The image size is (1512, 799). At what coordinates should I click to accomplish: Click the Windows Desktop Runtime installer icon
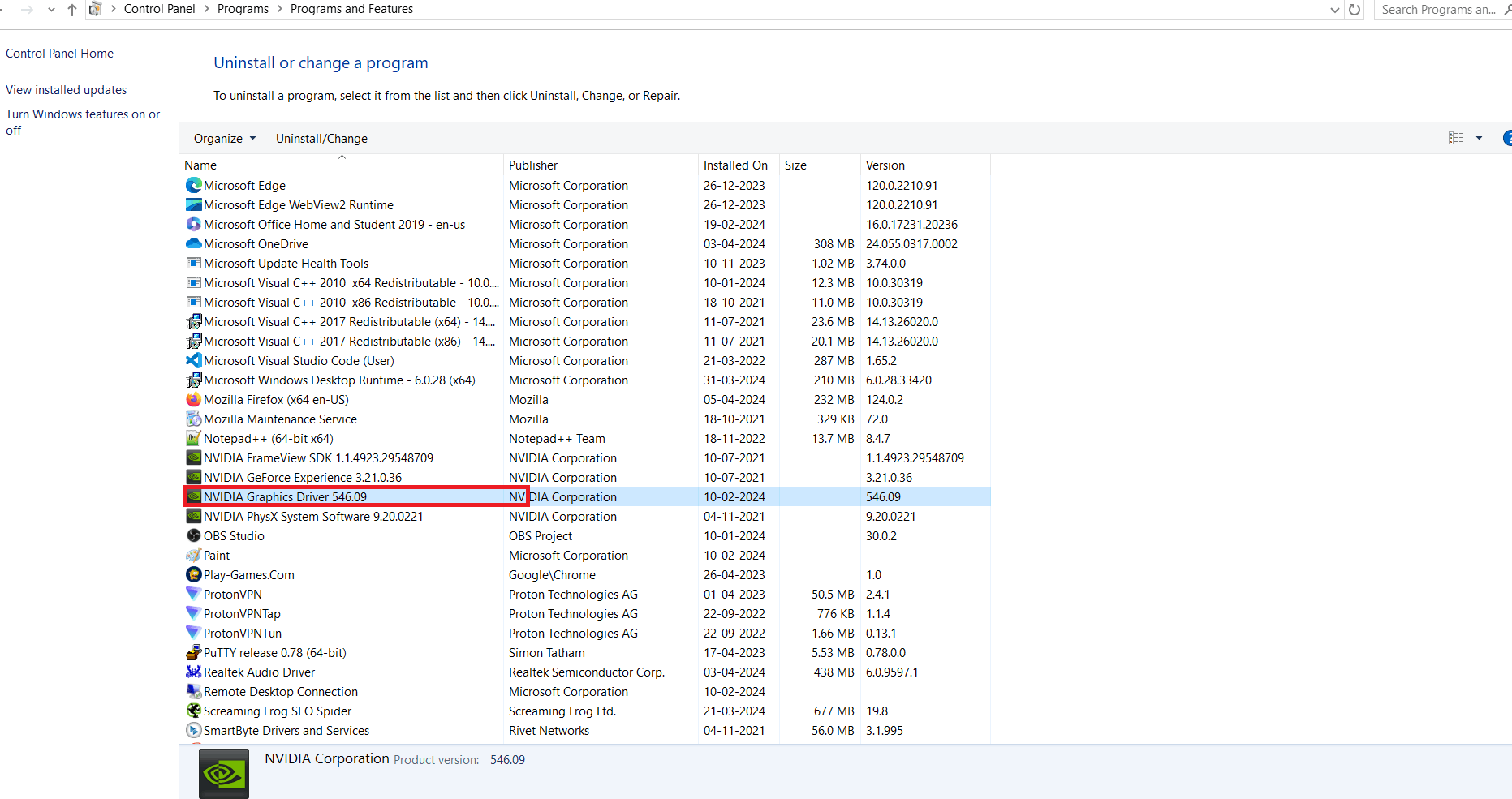(x=193, y=380)
